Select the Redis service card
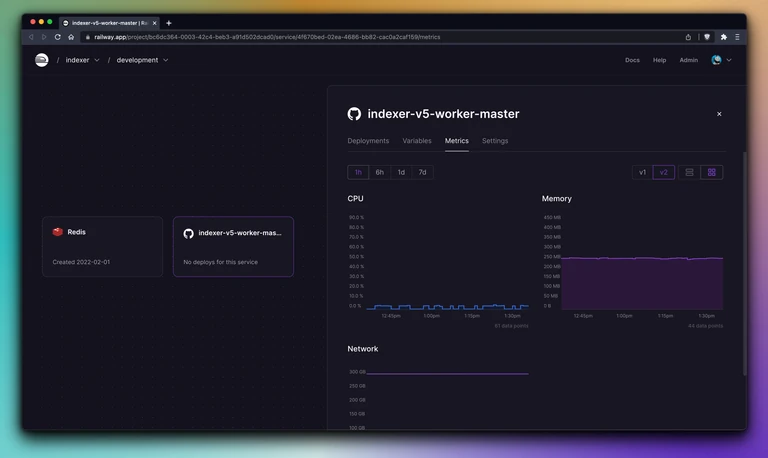The width and height of the screenshot is (768, 458). (102, 246)
